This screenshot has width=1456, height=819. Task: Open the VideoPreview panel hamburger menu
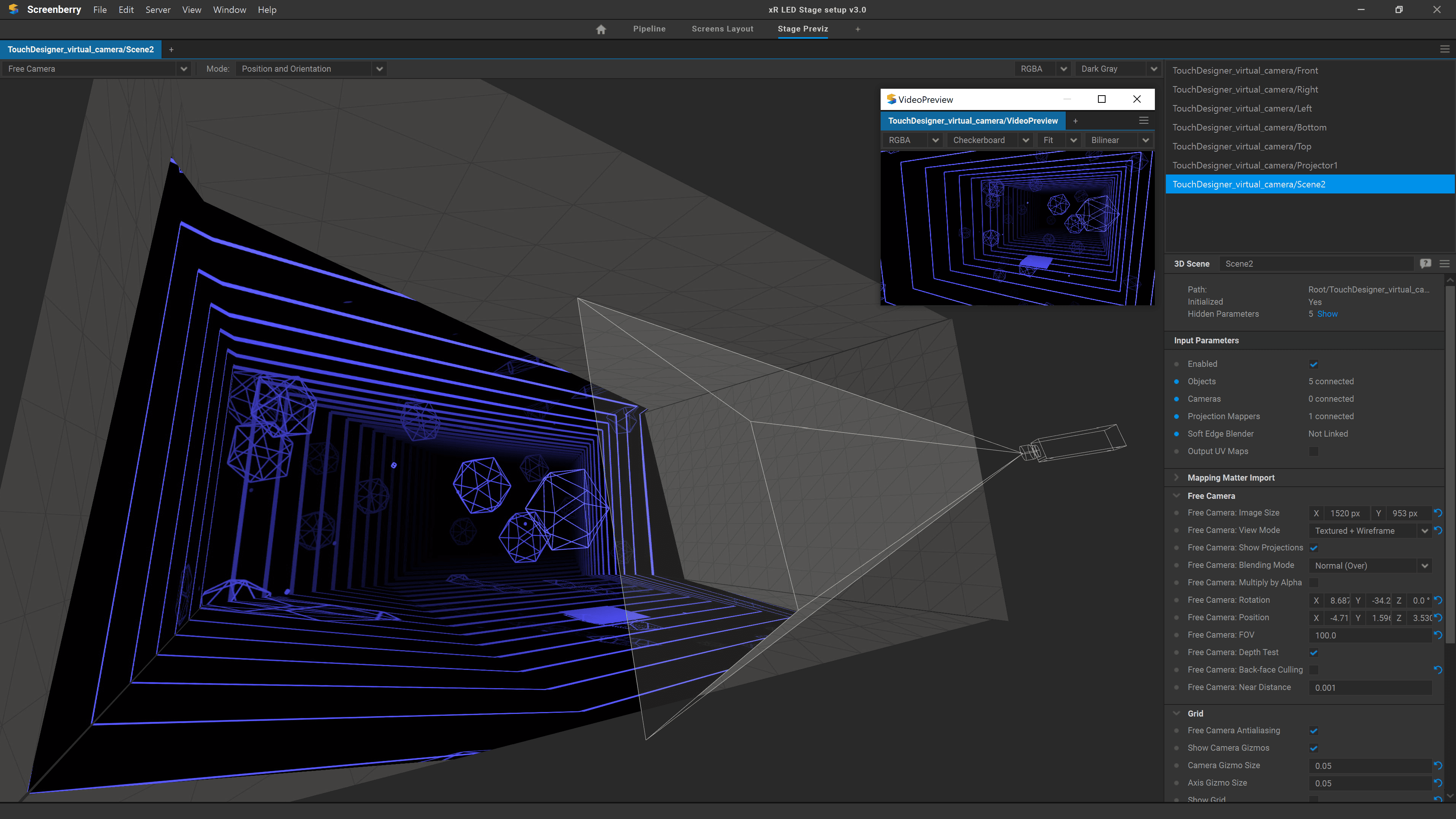click(1143, 120)
